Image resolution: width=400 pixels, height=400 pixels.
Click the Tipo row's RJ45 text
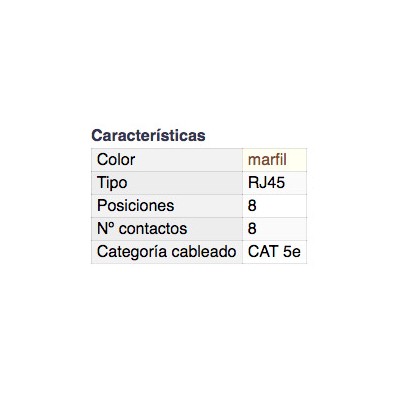(266, 183)
